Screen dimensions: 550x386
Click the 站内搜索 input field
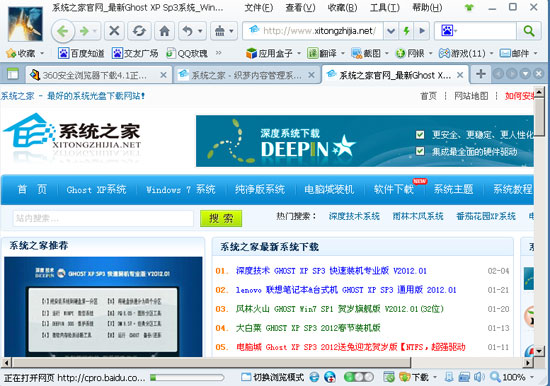[x=103, y=218]
